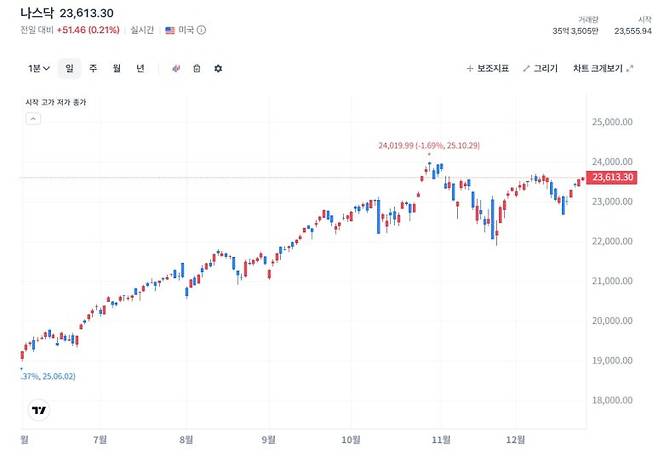Click the candlestick chart type icon
The image size is (658, 461).
tap(176, 68)
